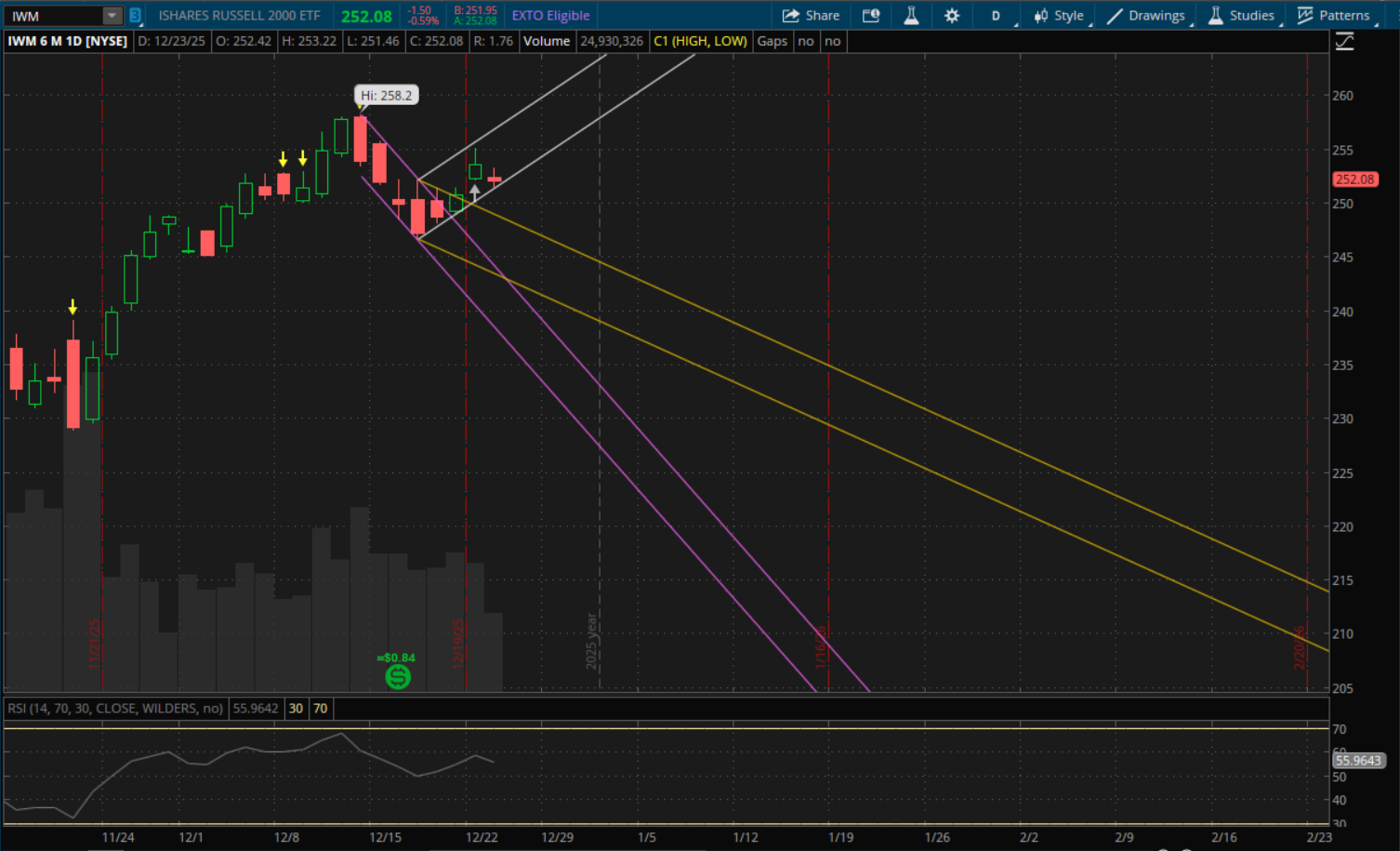The width and height of the screenshot is (1400, 851).
Task: Click the green dollar dividend marker
Action: (x=398, y=676)
